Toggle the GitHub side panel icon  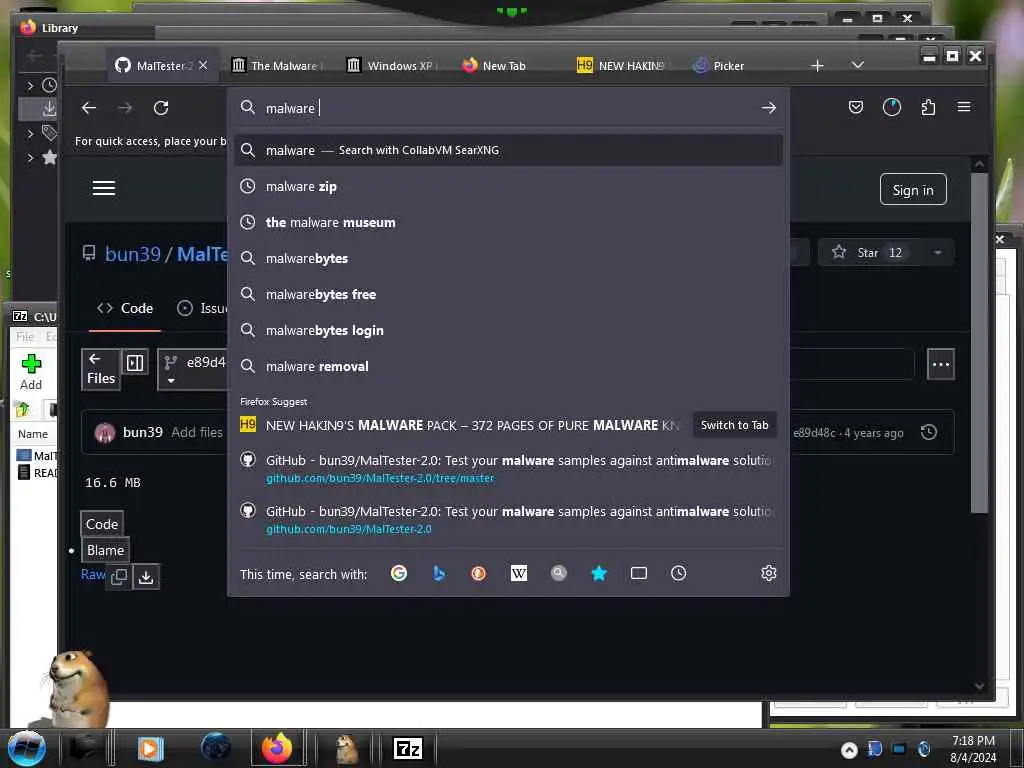click(135, 363)
